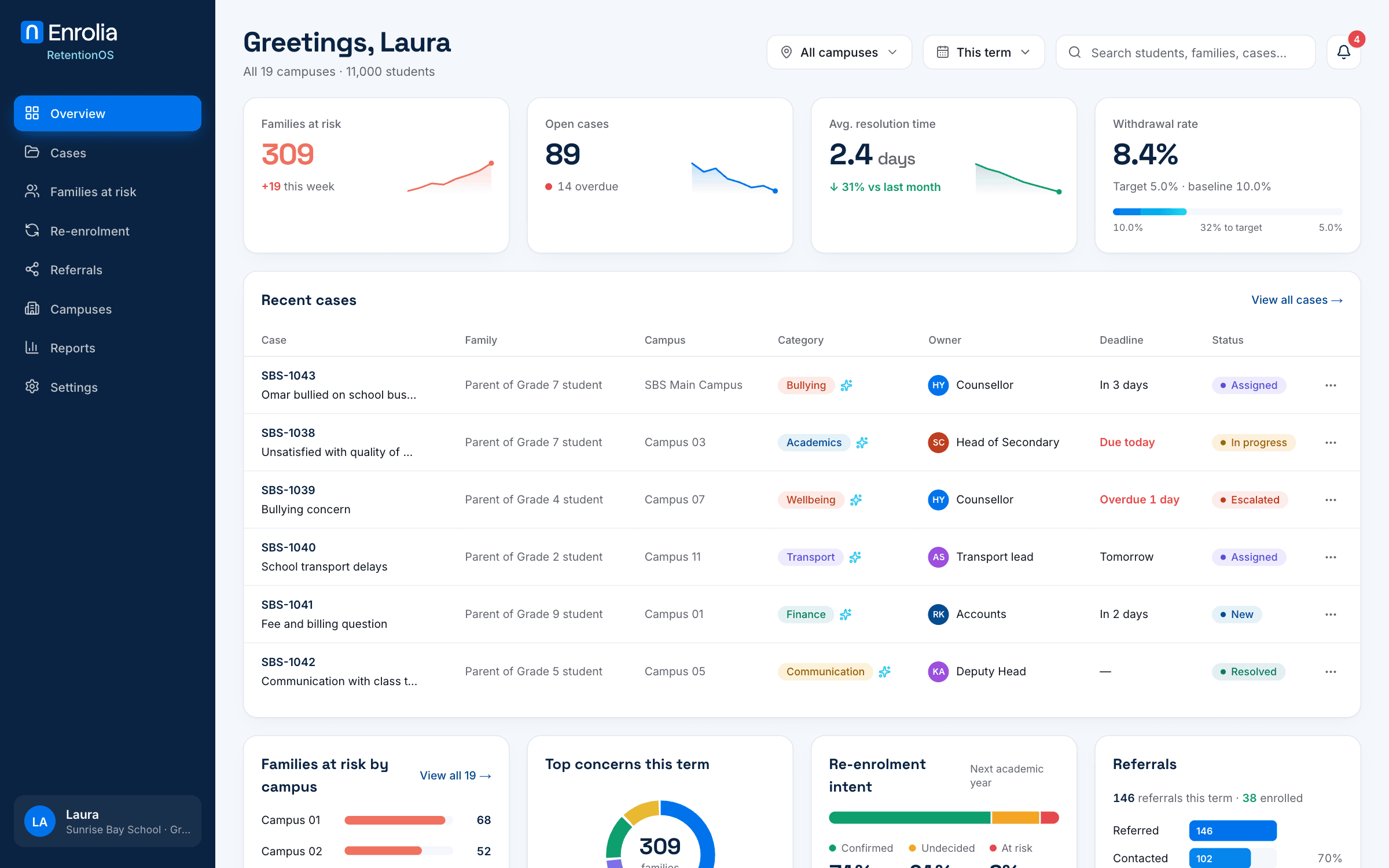The height and width of the screenshot is (868, 1389).
Task: Click the Status column header
Action: 1228,340
